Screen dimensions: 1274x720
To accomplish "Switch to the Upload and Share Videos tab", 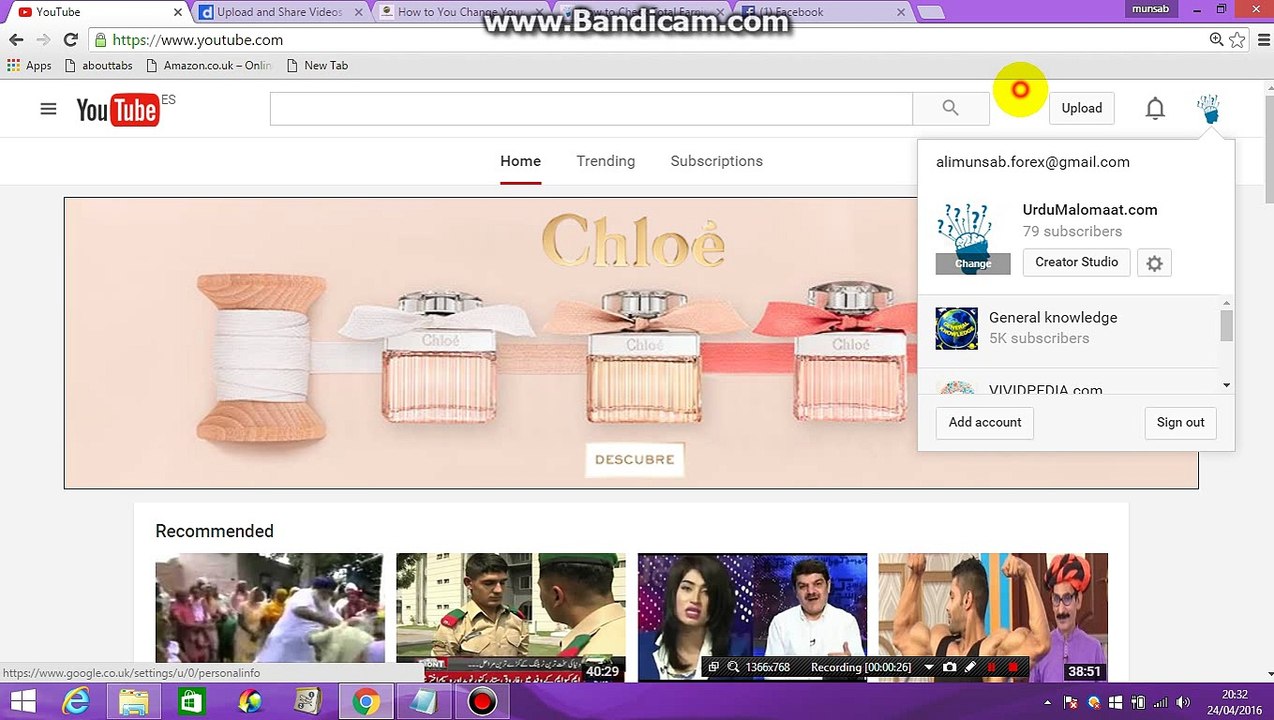I will click(279, 12).
